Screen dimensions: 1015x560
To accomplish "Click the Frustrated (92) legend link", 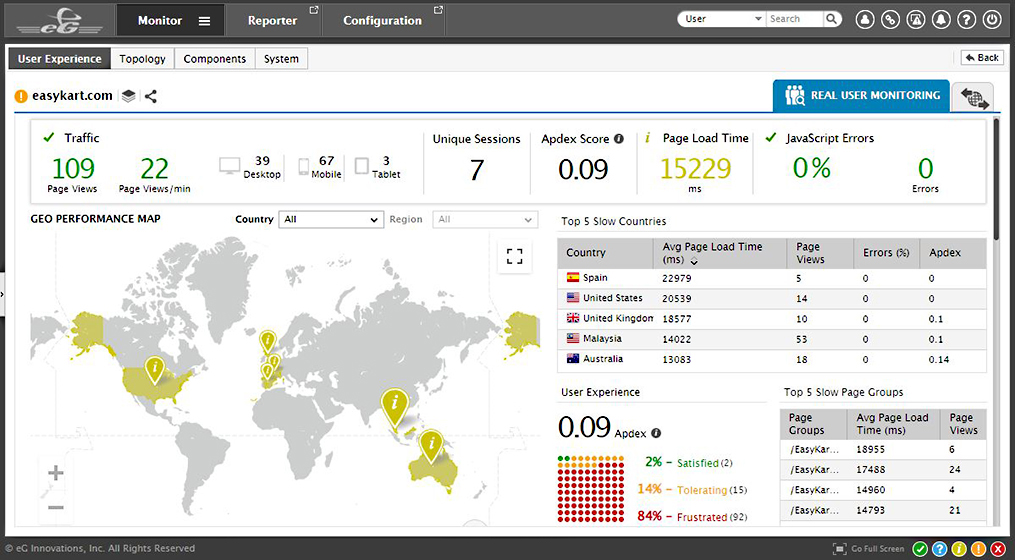I will pyautogui.click(x=712, y=517).
